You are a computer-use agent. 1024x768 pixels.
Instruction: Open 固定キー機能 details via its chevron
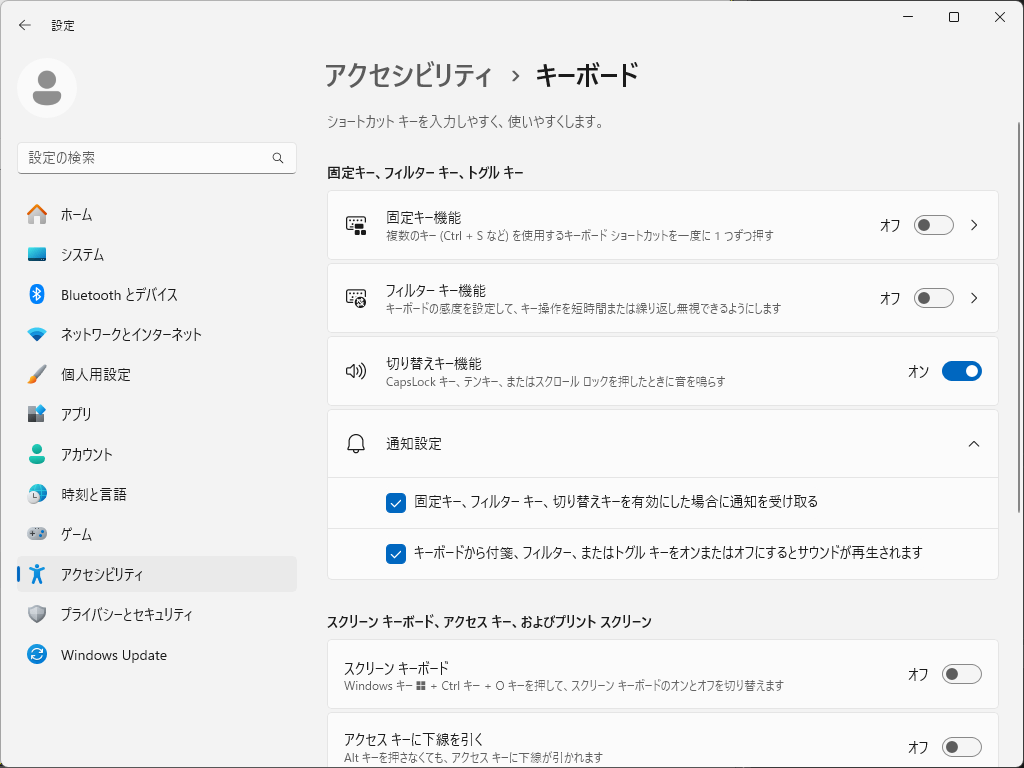(x=974, y=225)
